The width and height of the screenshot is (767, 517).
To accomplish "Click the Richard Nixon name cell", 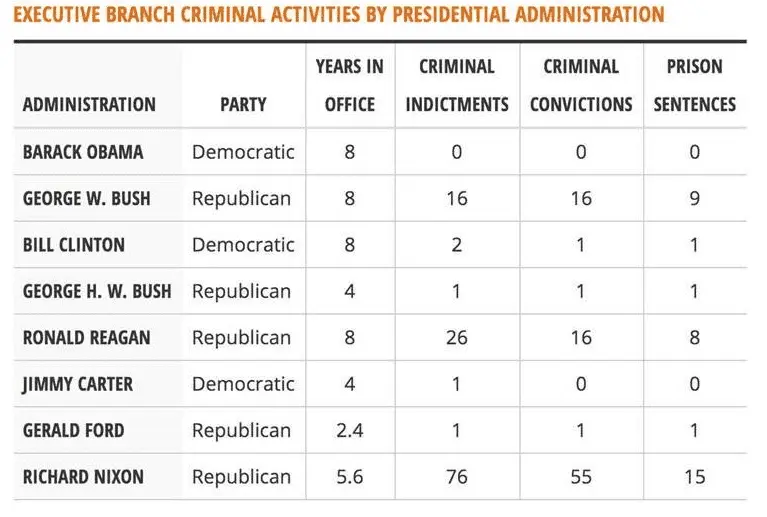I will click(x=83, y=476).
